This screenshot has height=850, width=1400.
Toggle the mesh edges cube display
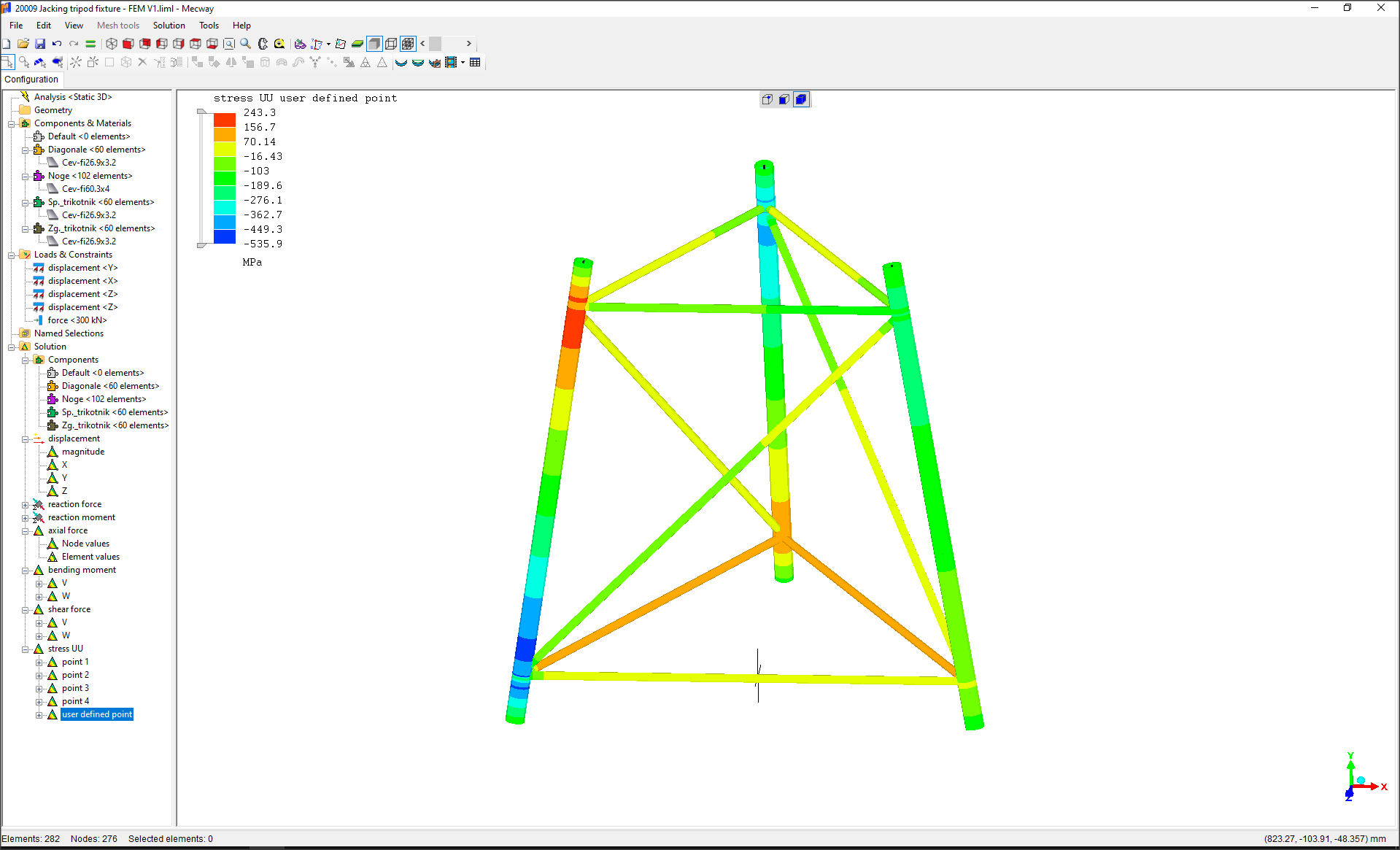[x=408, y=44]
